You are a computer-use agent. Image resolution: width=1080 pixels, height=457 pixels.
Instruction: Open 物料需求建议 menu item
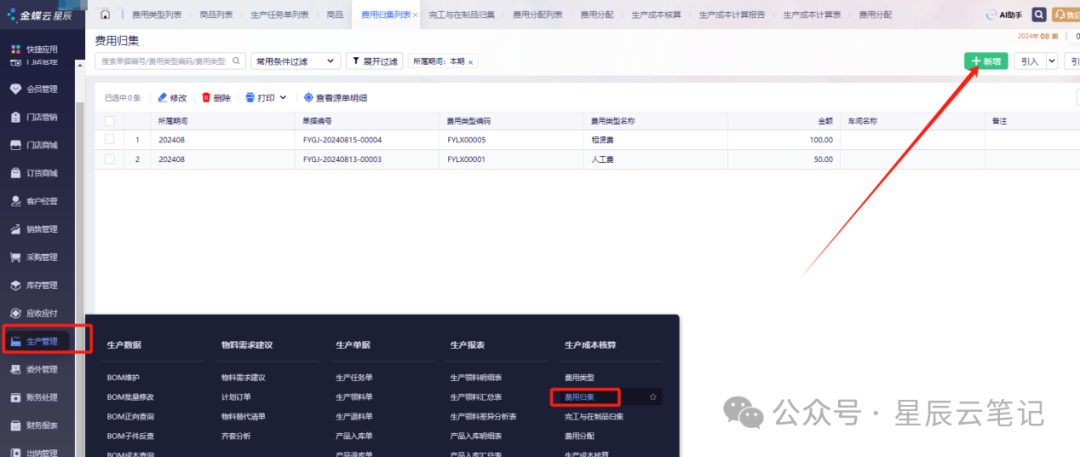pyautogui.click(x=243, y=378)
